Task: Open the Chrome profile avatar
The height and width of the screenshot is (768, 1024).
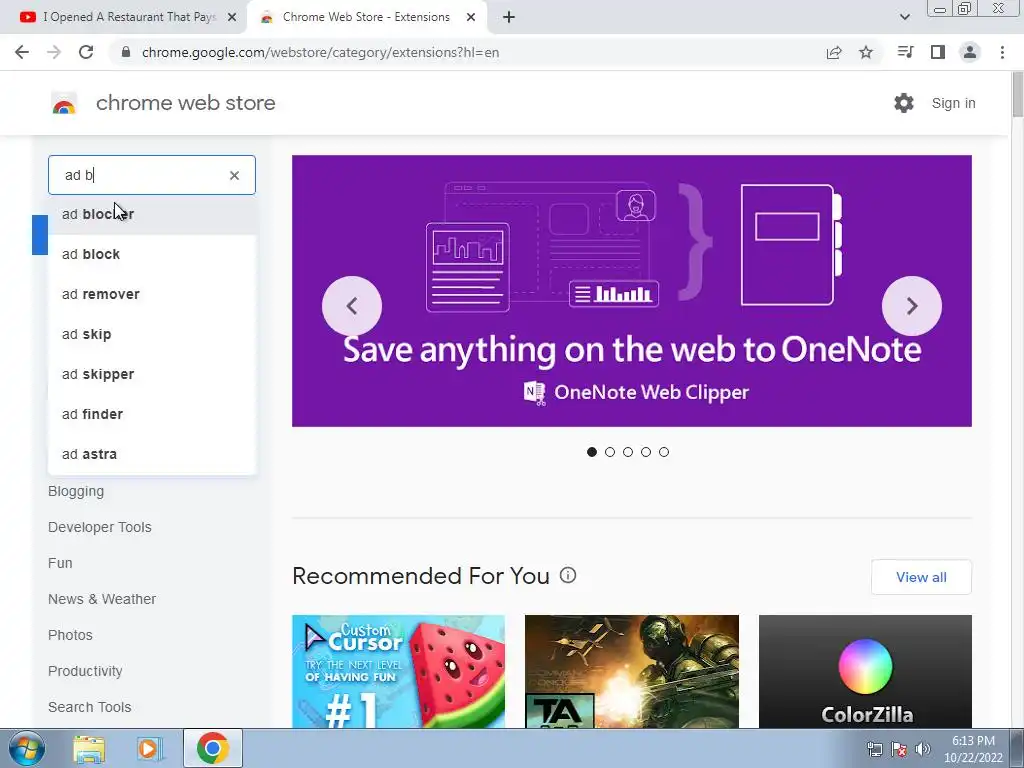Action: coord(970,52)
